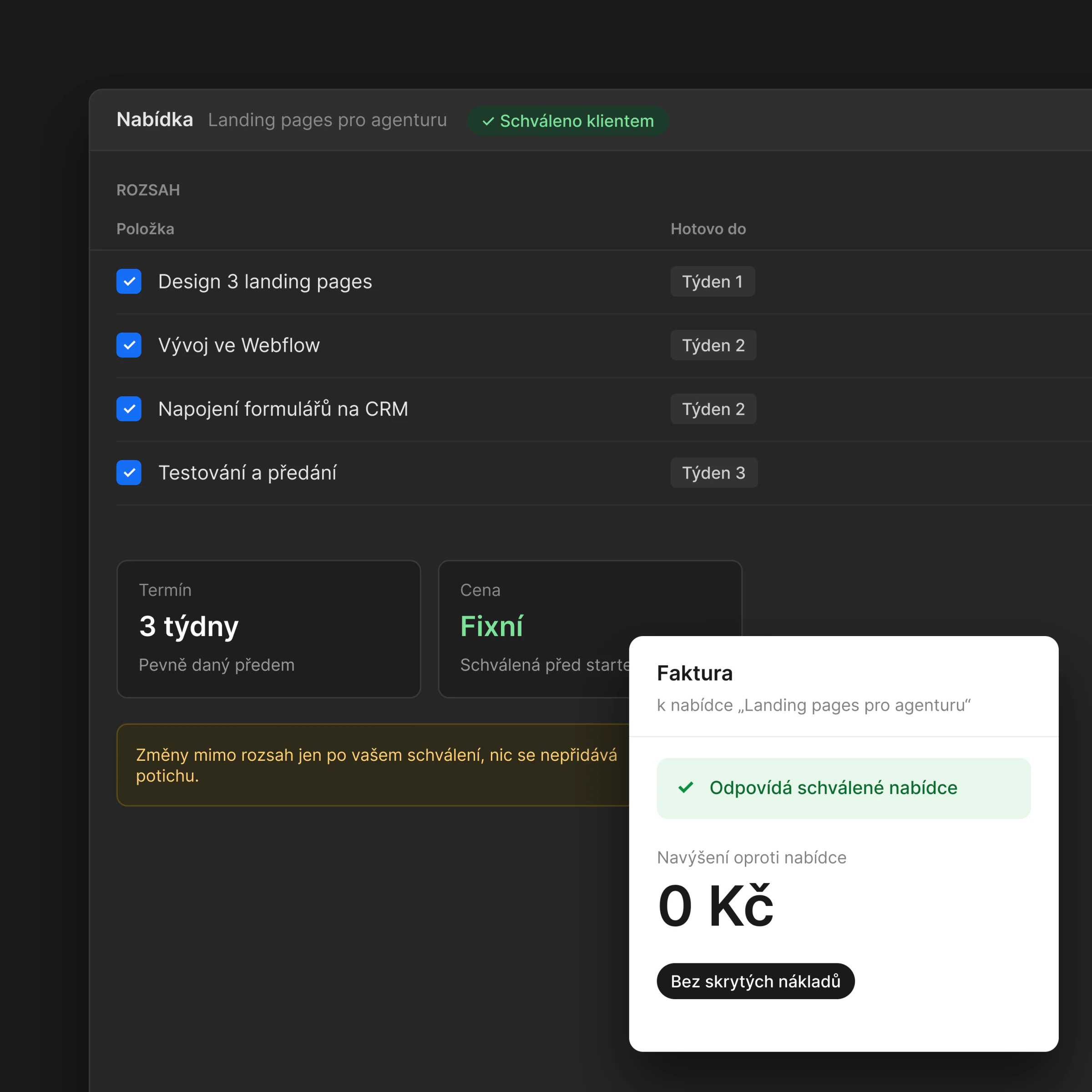Image resolution: width=1092 pixels, height=1092 pixels.
Task: Click the Pevně daný předem caption
Action: 217,665
